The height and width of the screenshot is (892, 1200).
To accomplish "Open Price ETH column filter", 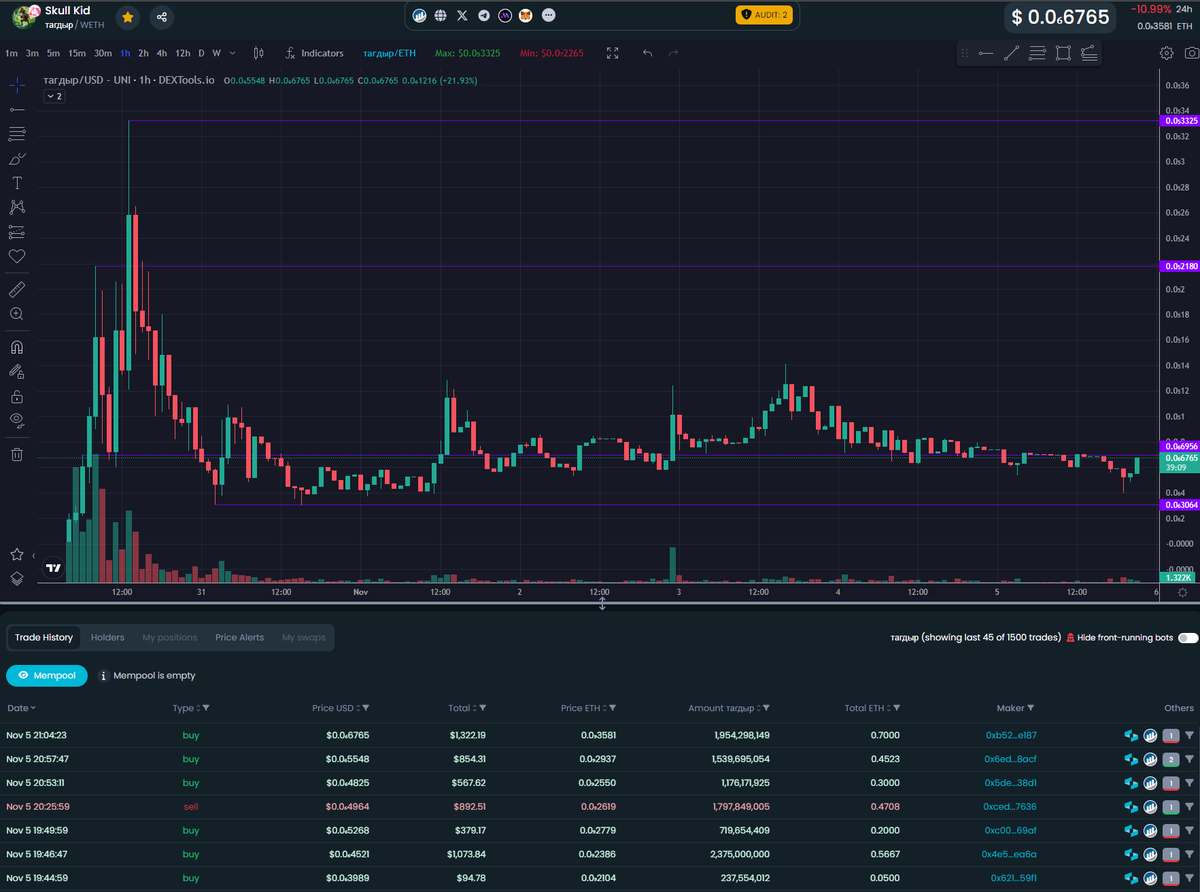I will tap(612, 708).
